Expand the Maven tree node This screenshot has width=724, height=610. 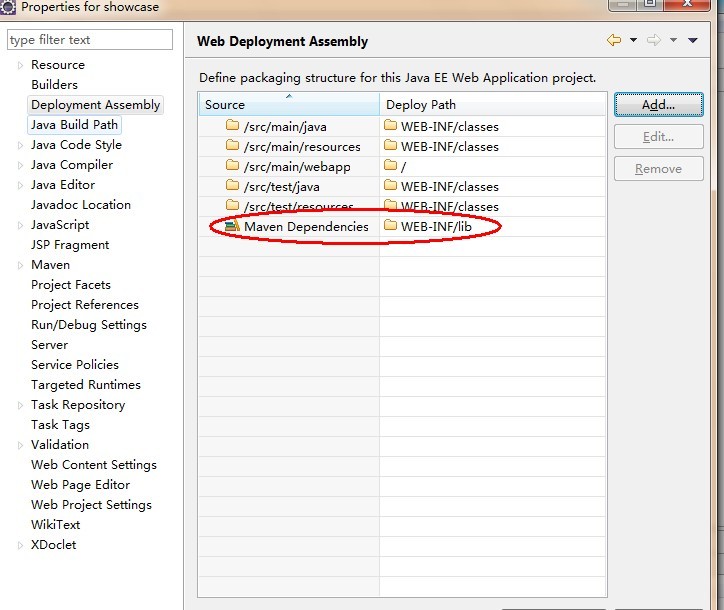[x=20, y=265]
